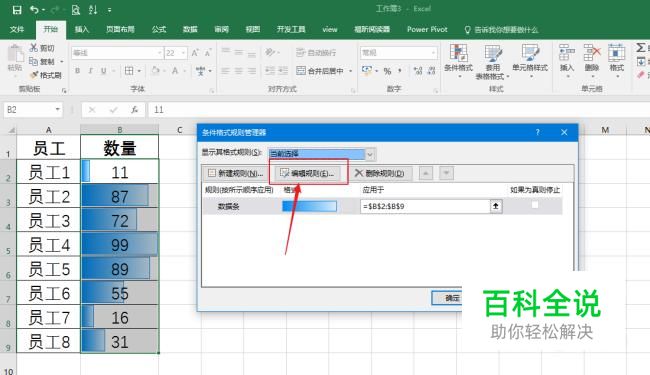Expand the font size dropdown showing 22

tap(183, 53)
